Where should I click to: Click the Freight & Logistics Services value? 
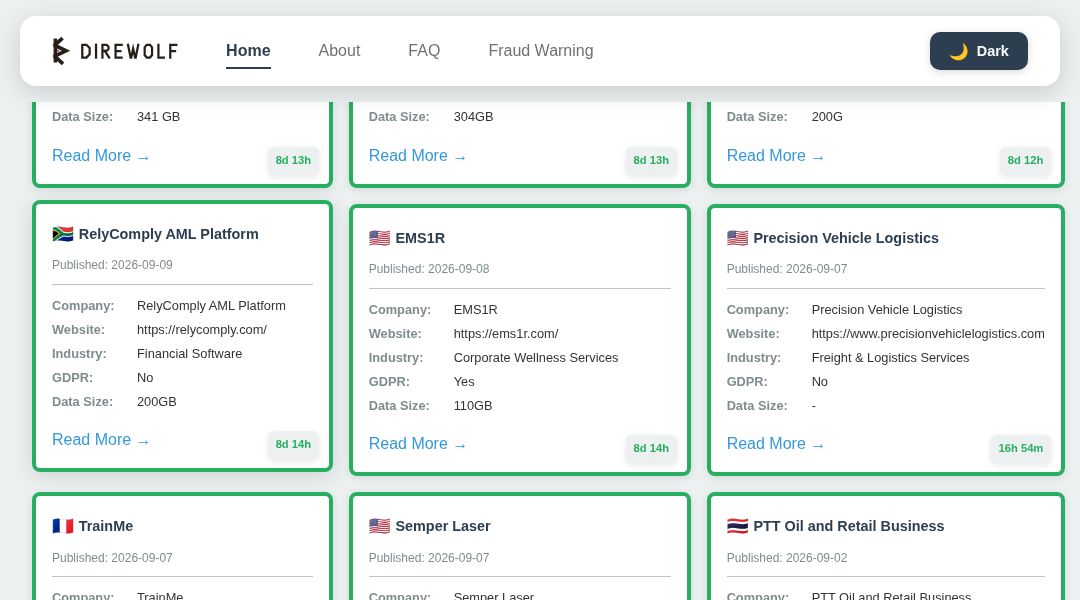890,358
